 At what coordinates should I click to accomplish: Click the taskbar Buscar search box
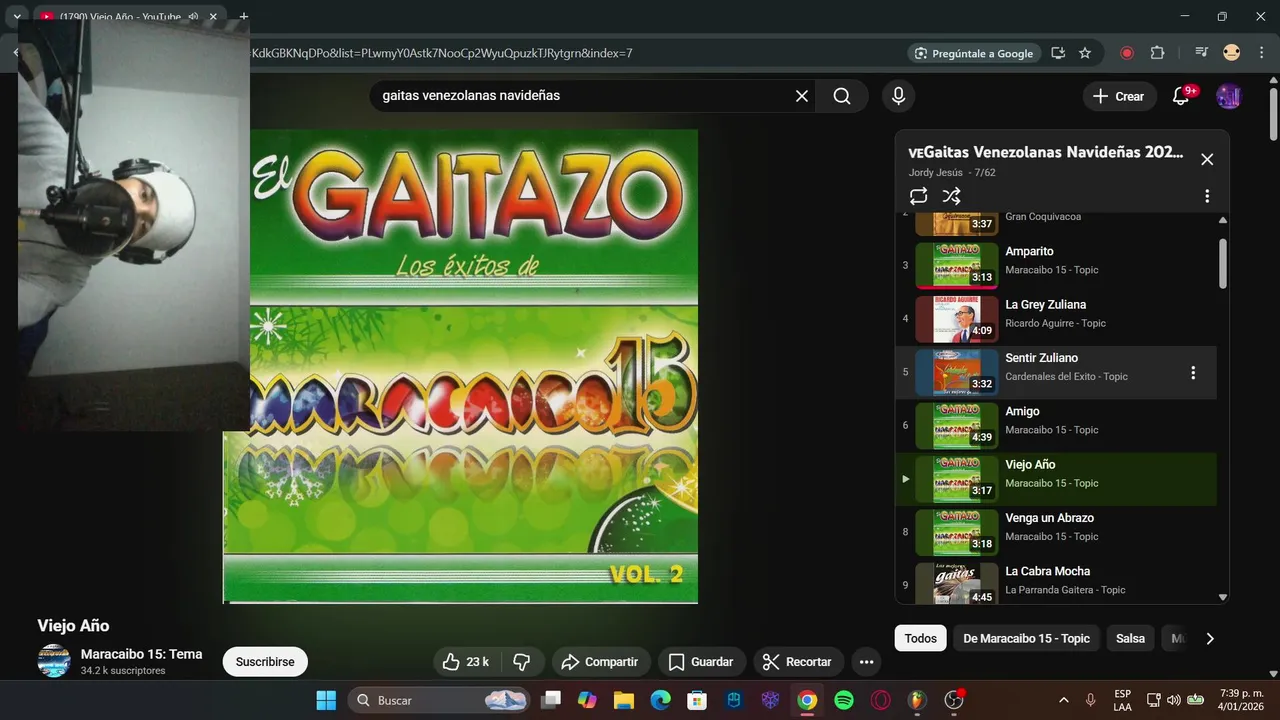pos(439,700)
